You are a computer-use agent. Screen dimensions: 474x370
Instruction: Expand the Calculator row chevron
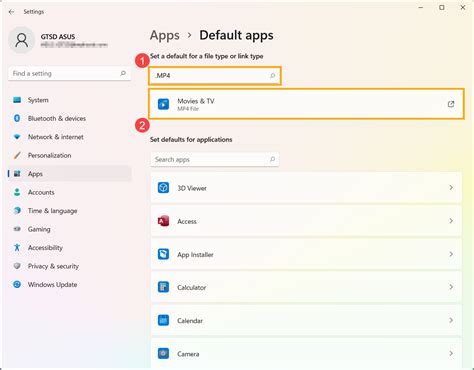tap(451, 287)
